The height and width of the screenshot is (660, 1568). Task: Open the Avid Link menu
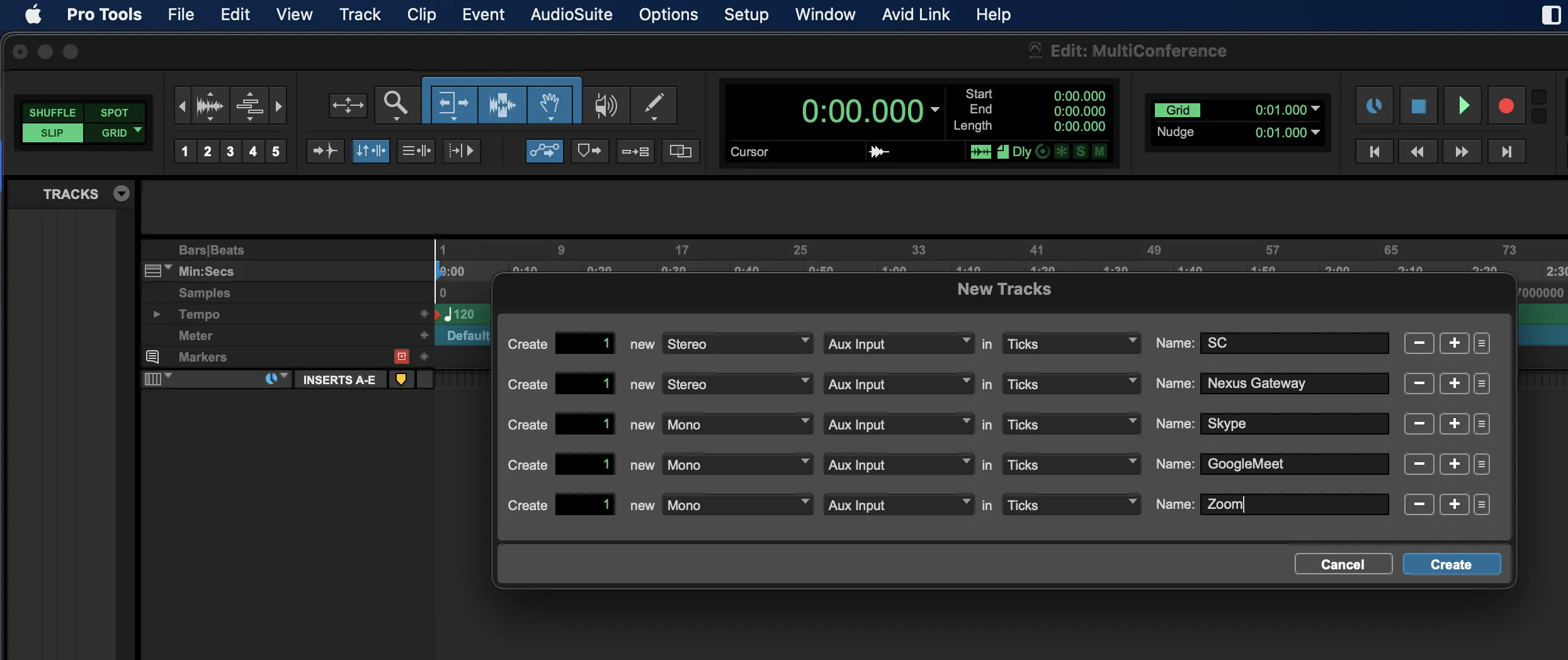[x=916, y=14]
